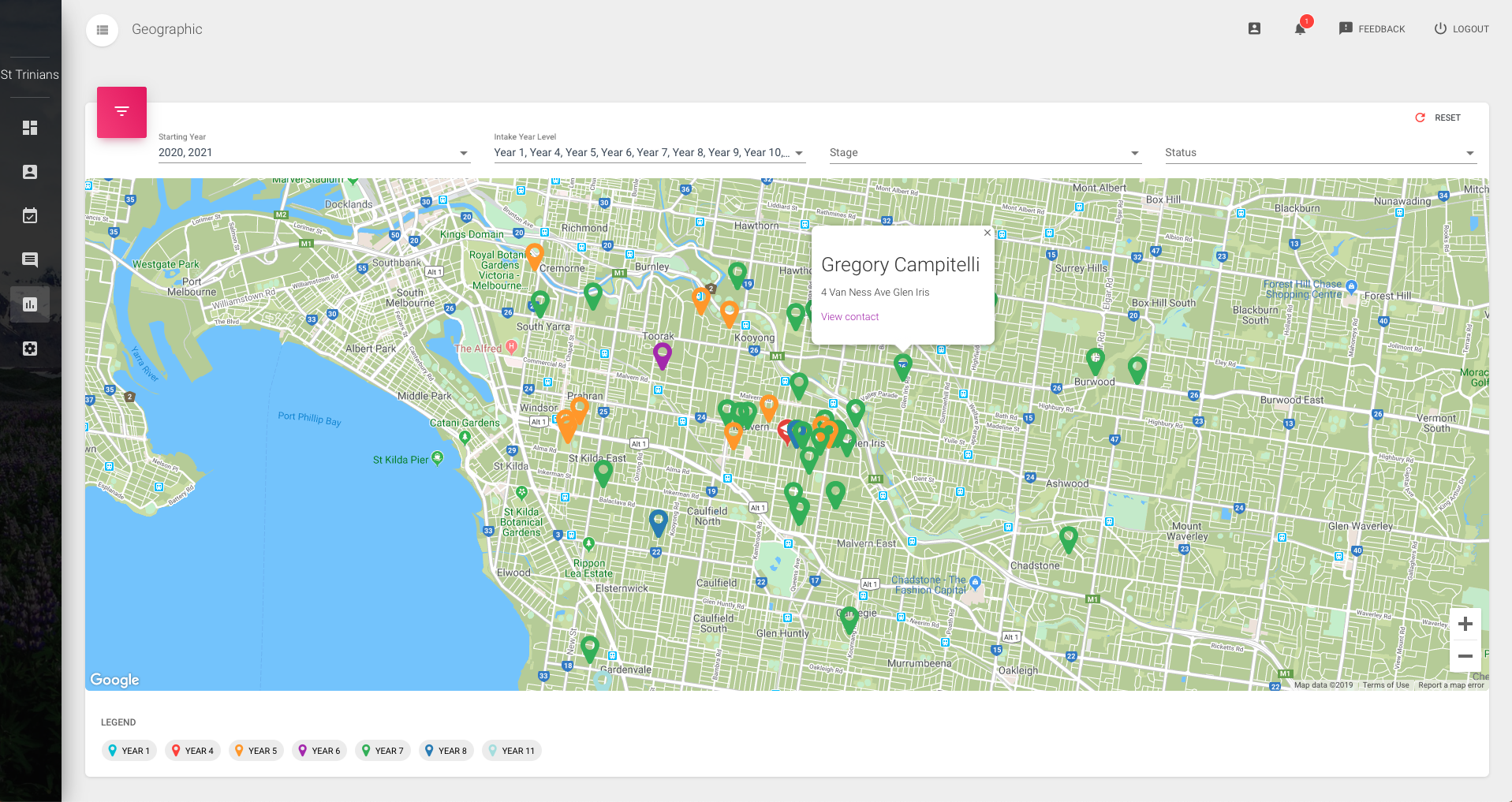Image resolution: width=1512 pixels, height=802 pixels.
Task: Toggle the YEAR 6 legend chip
Action: click(x=319, y=751)
